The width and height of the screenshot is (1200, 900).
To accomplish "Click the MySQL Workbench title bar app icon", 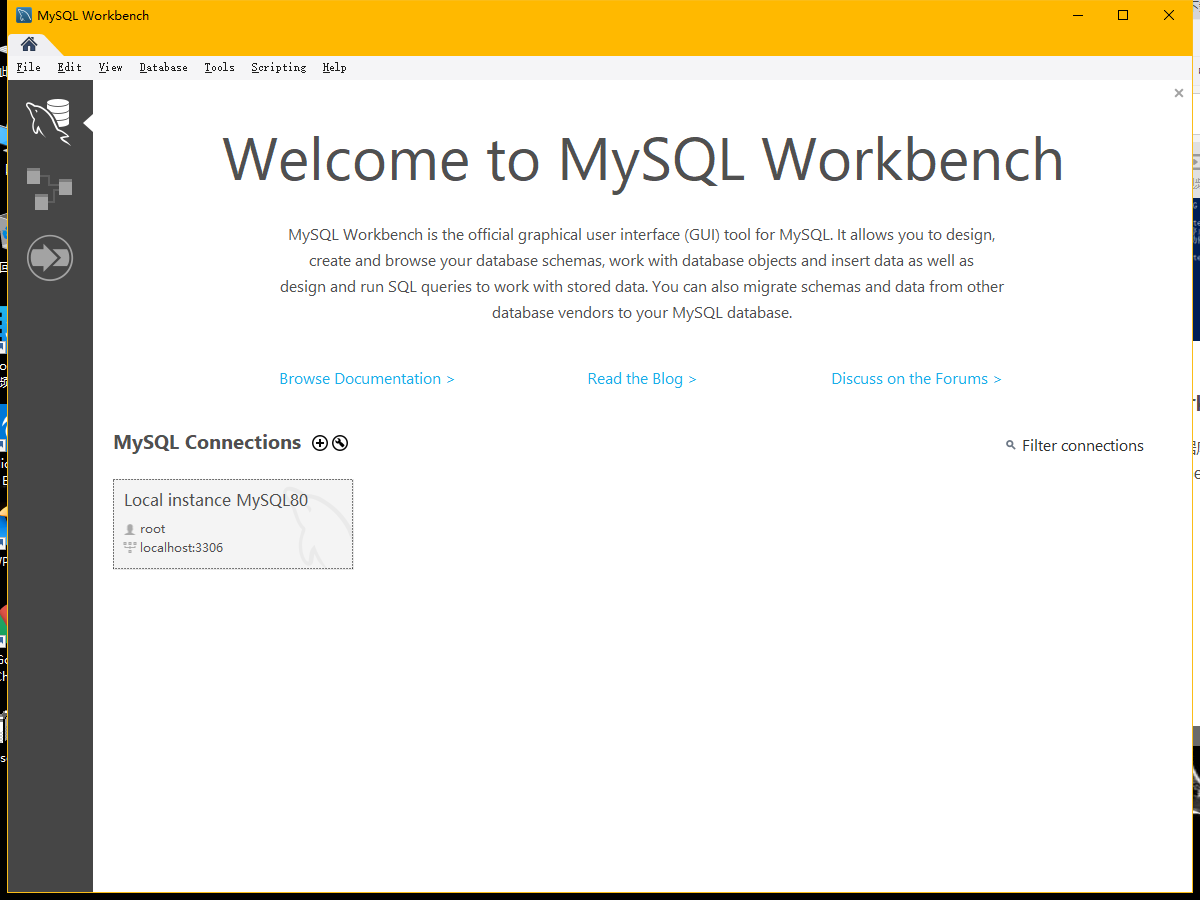I will click(x=24, y=15).
